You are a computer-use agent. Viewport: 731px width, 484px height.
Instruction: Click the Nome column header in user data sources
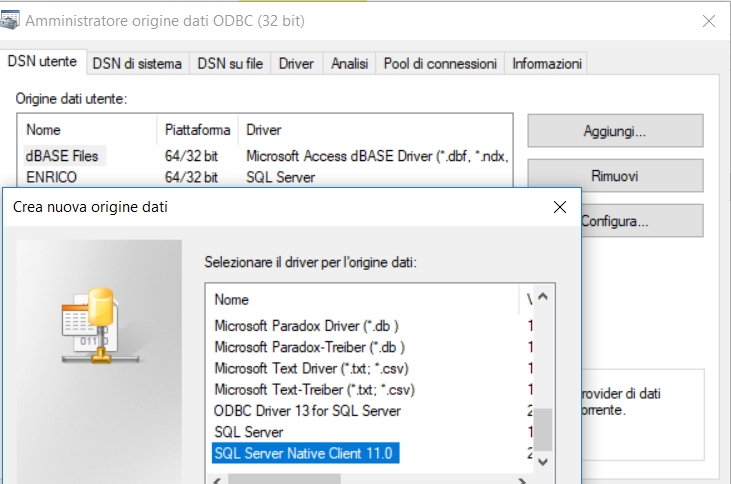87,130
